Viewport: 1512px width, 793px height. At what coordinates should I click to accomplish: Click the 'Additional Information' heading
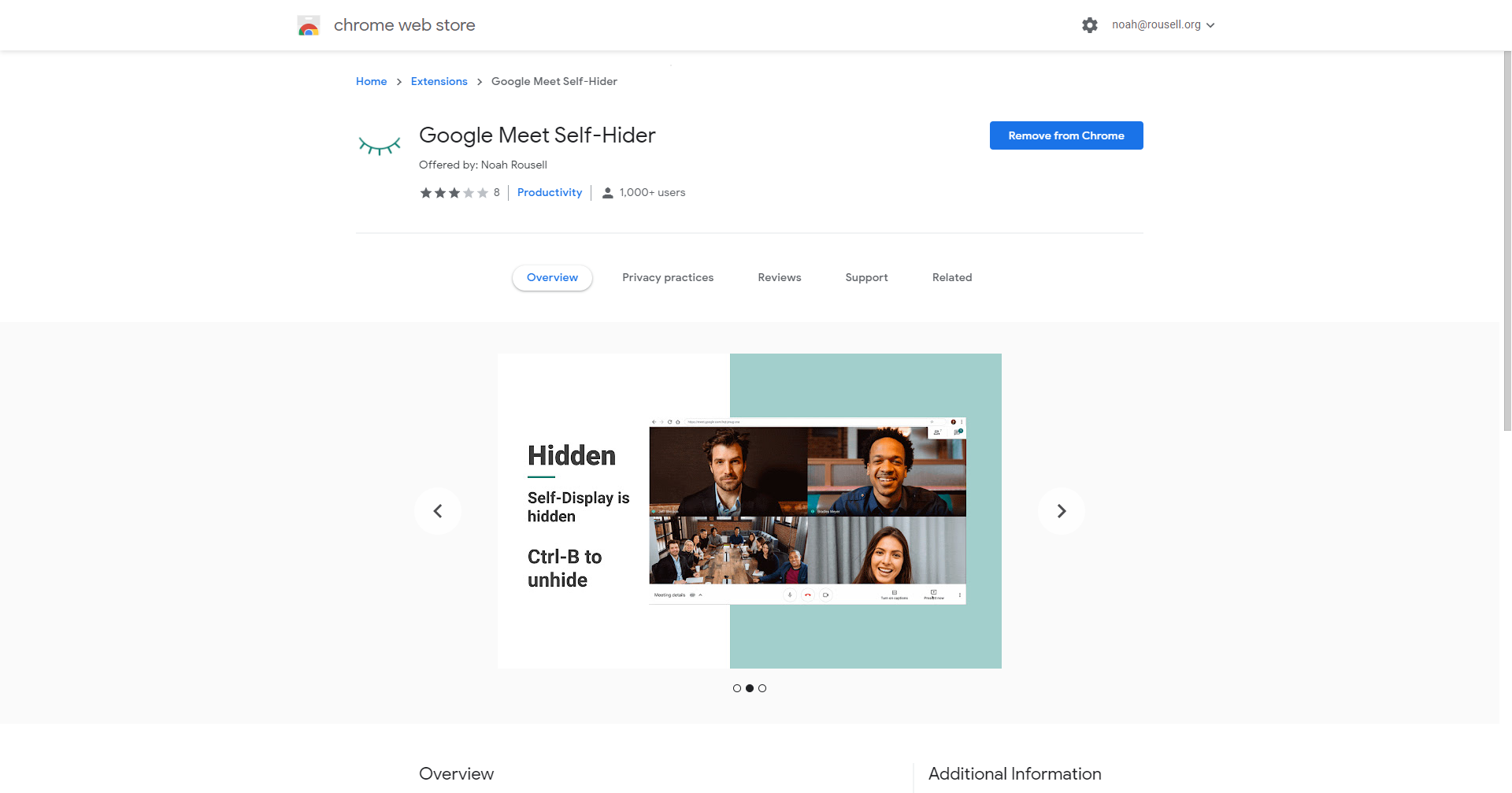(1014, 773)
